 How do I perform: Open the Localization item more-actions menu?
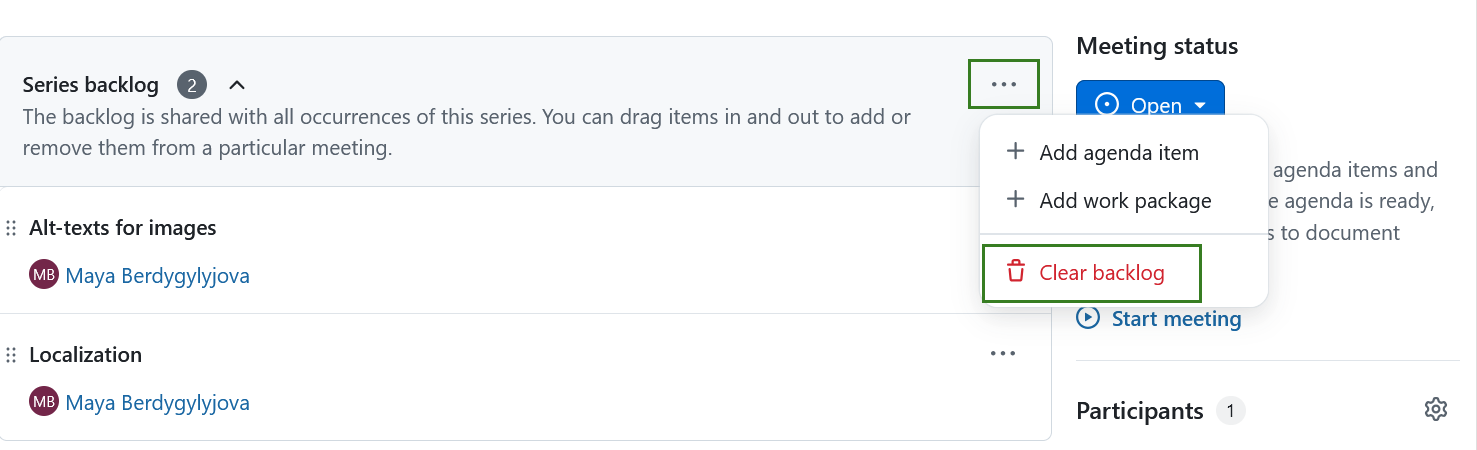tap(1003, 353)
